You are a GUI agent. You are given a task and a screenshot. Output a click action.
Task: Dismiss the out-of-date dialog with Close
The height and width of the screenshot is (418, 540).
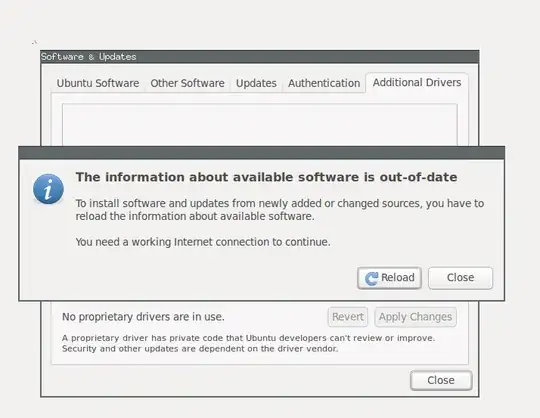click(x=460, y=278)
